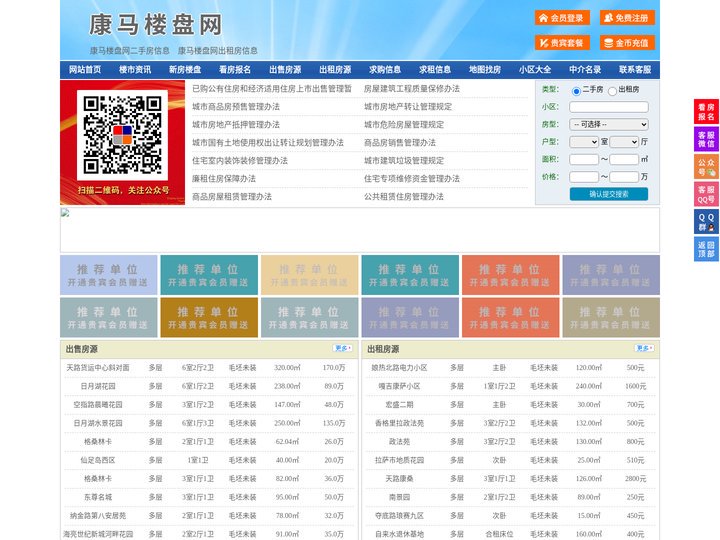Open the 公共租赁住房管理办法 link
This screenshot has height=540, width=720.
404,196
